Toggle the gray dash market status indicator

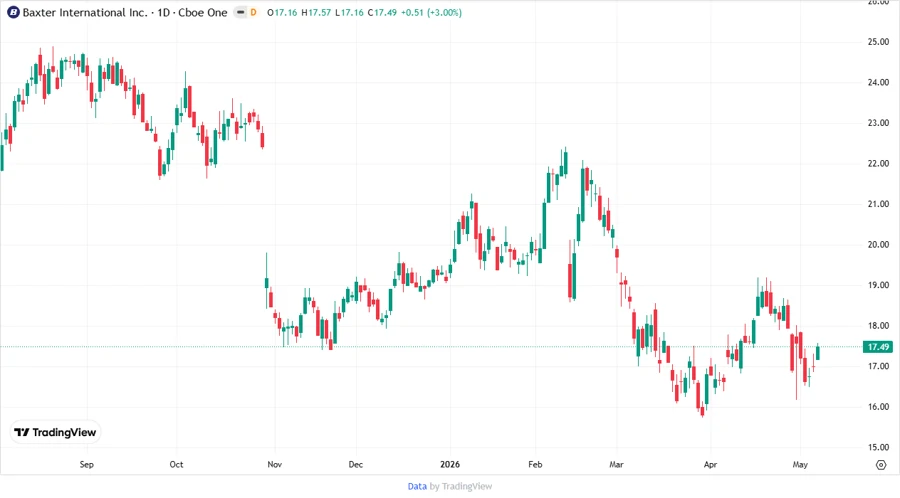241,12
